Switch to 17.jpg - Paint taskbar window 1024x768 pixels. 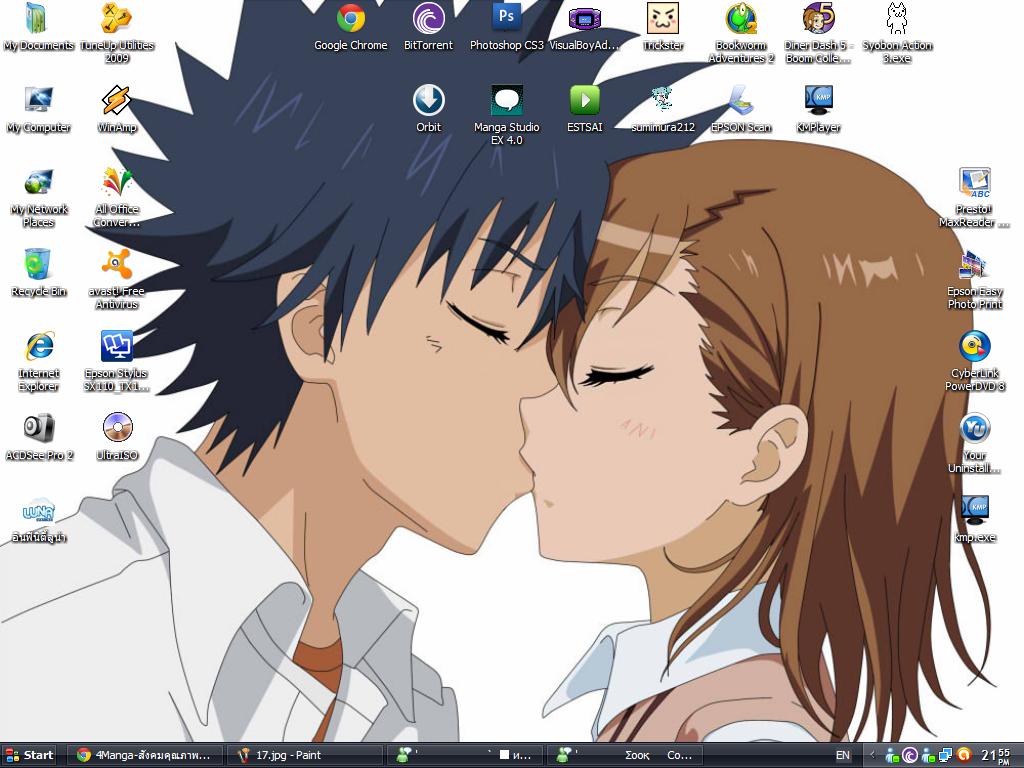pos(305,755)
